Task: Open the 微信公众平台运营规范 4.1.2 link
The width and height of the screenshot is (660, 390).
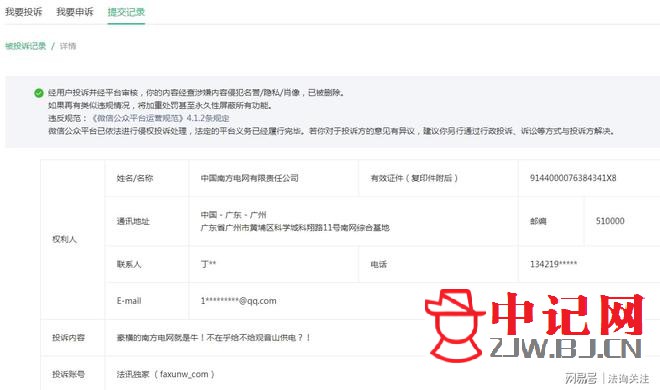Action: coord(160,118)
